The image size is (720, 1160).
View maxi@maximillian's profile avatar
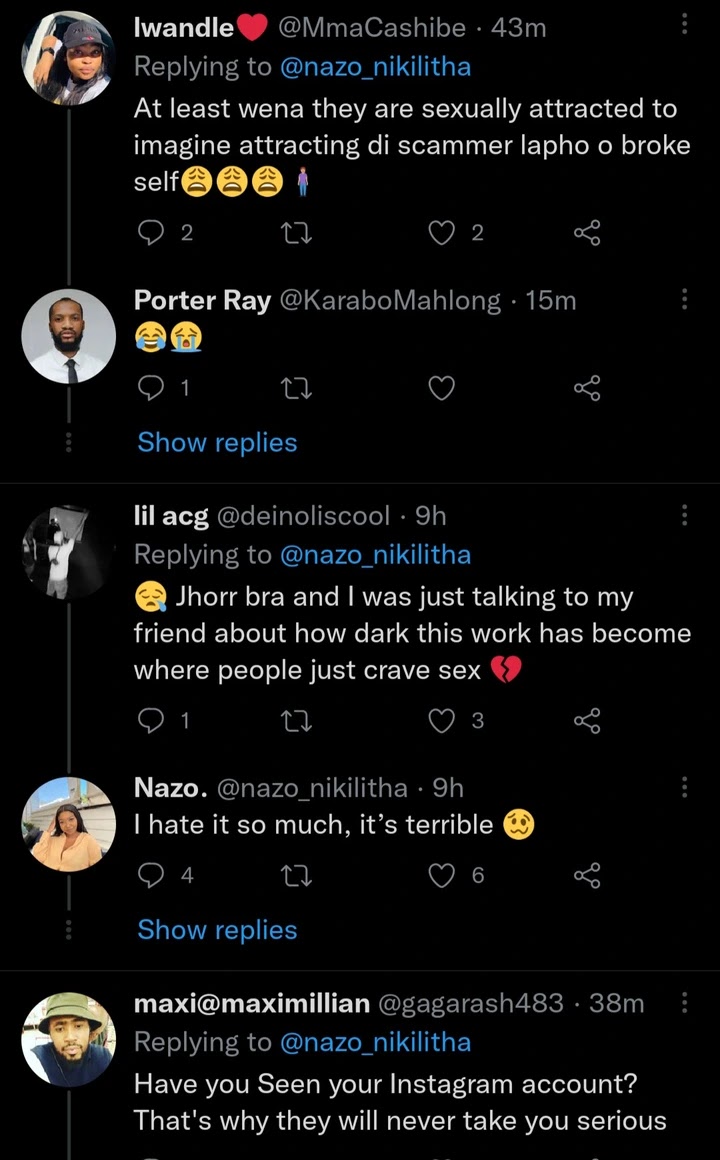click(x=68, y=1039)
